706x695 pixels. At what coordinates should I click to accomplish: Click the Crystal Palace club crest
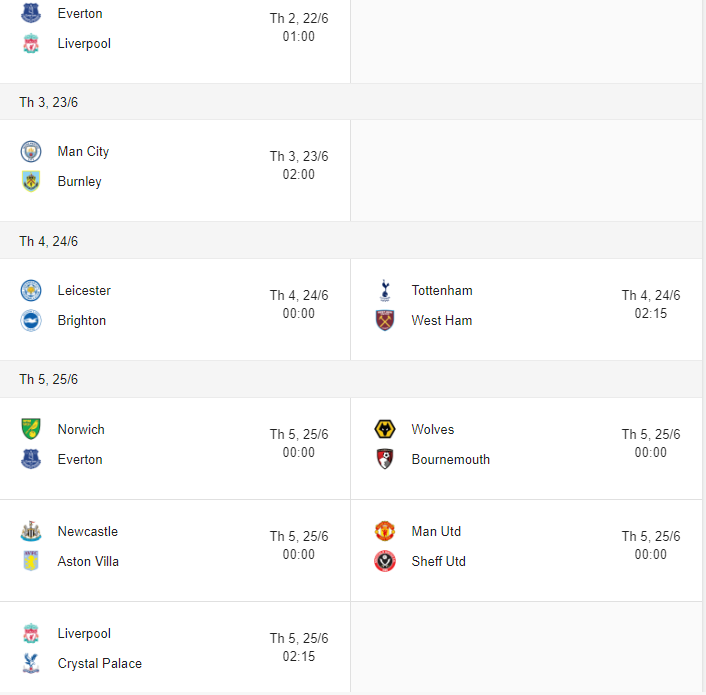pos(31,664)
